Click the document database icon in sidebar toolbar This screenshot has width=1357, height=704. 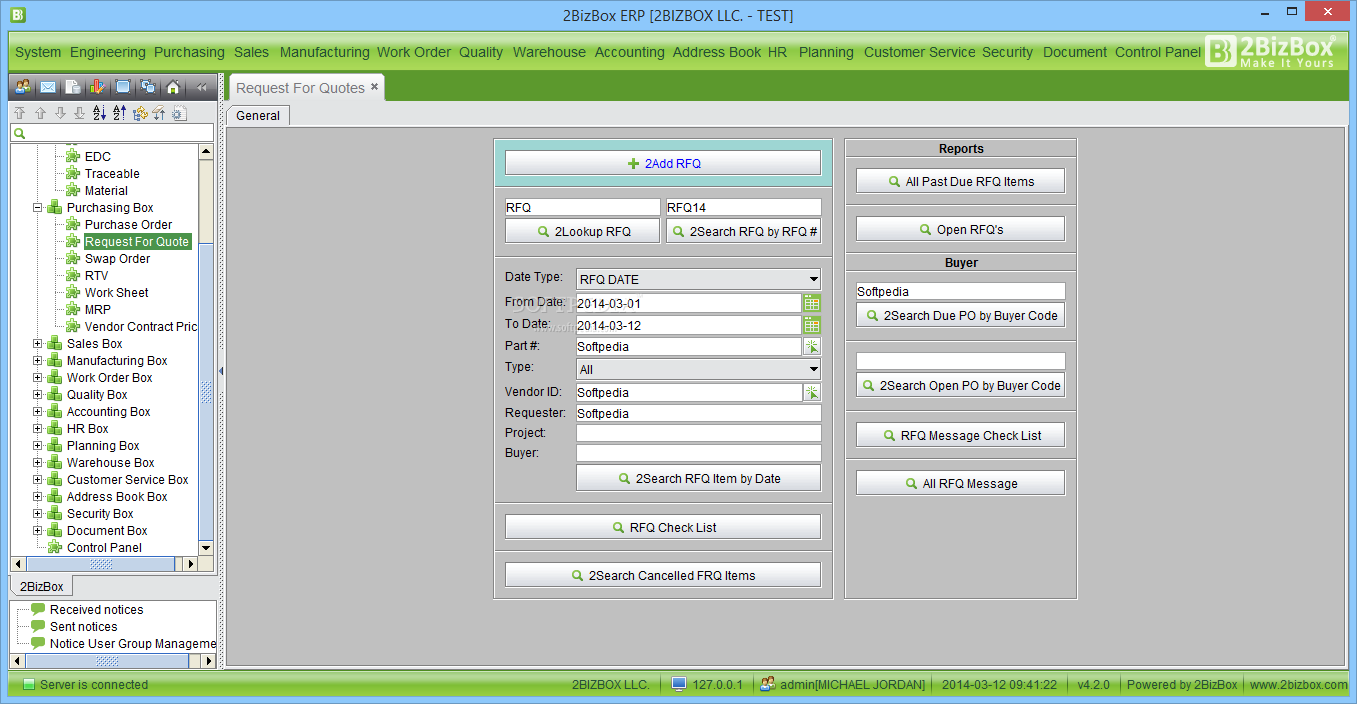click(x=73, y=87)
